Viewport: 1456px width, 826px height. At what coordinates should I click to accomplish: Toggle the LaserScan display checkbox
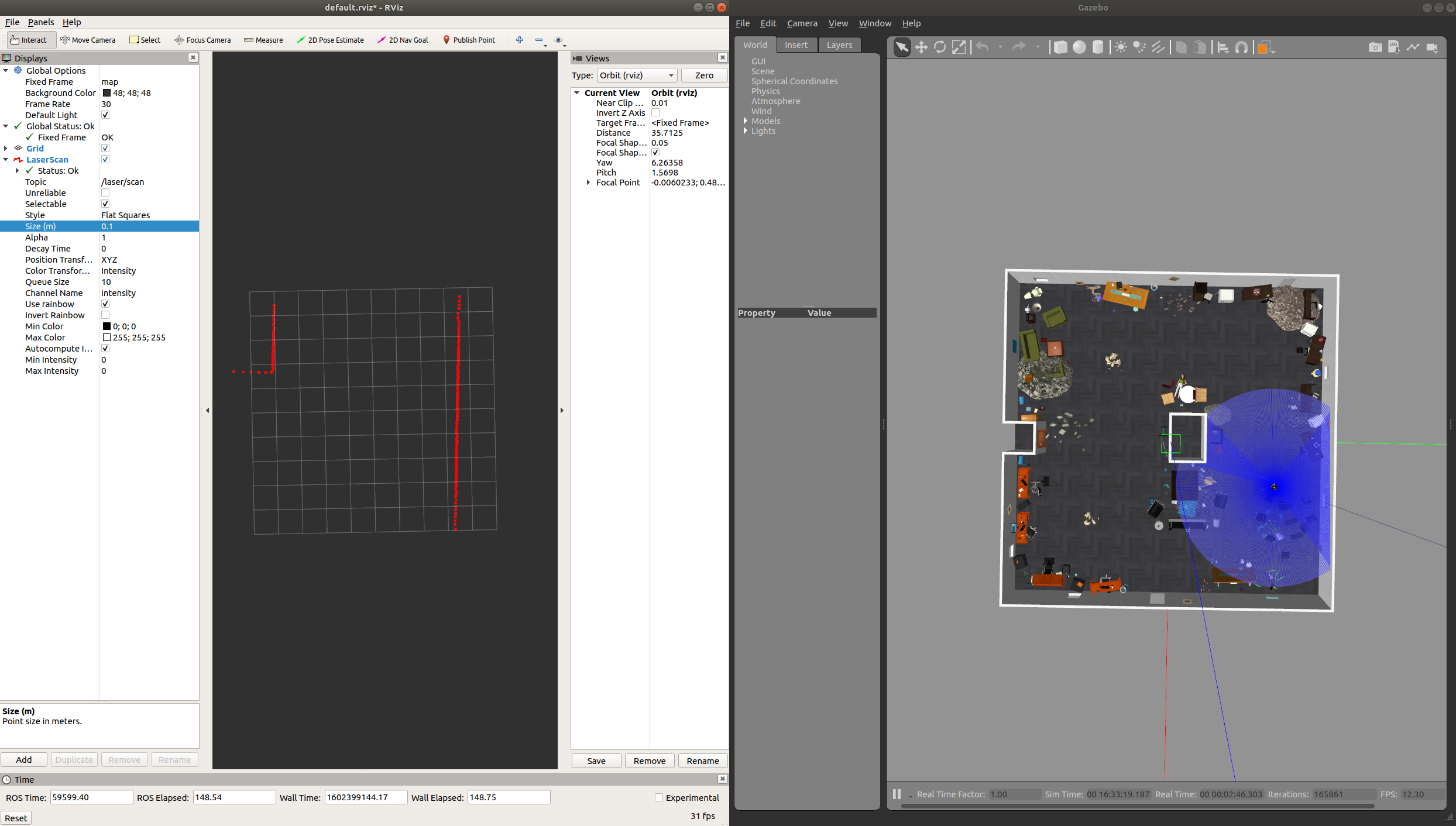(x=105, y=159)
